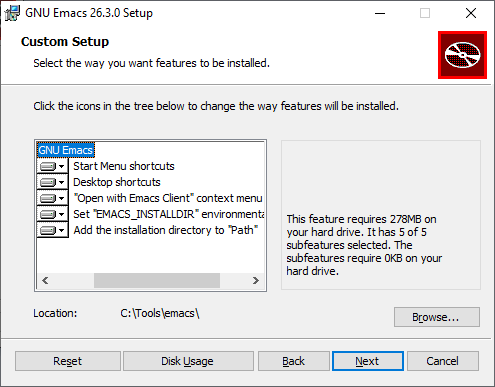Open install options for Add to Path feature
Image resolution: width=495 pixels, height=387 pixels.
tap(52, 230)
